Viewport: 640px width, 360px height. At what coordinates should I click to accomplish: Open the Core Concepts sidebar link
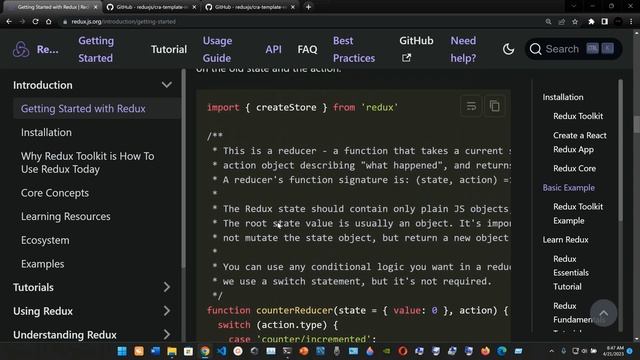click(55, 193)
